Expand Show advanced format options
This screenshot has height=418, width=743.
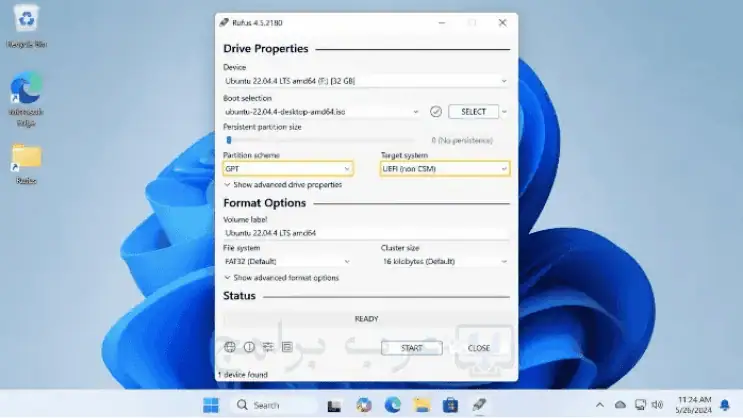(281, 278)
